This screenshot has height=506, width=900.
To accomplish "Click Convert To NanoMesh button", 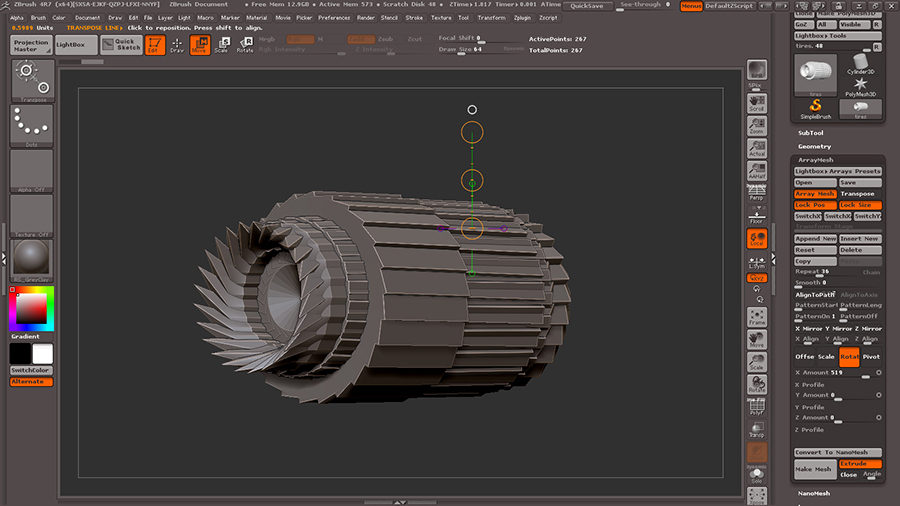I will pos(838,452).
